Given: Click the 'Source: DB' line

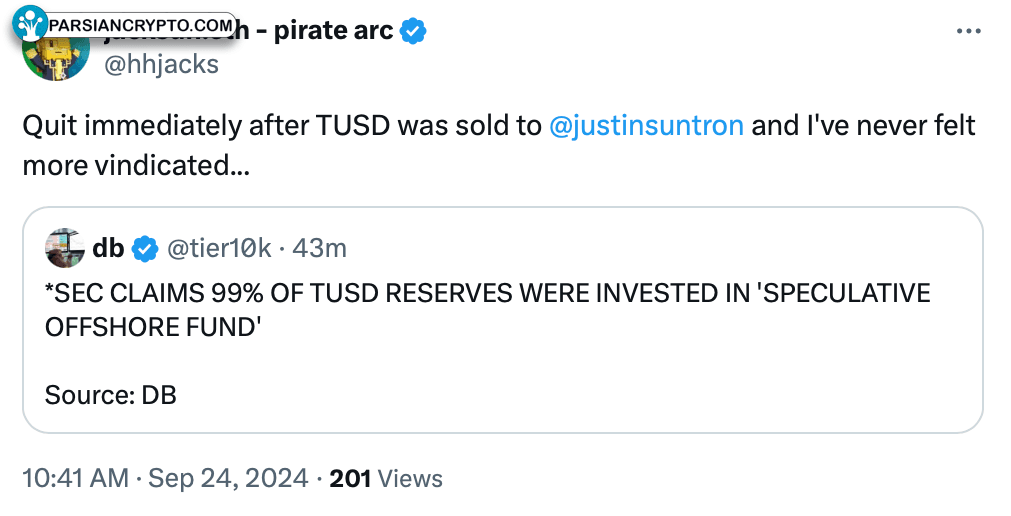Looking at the screenshot, I should click(111, 395).
